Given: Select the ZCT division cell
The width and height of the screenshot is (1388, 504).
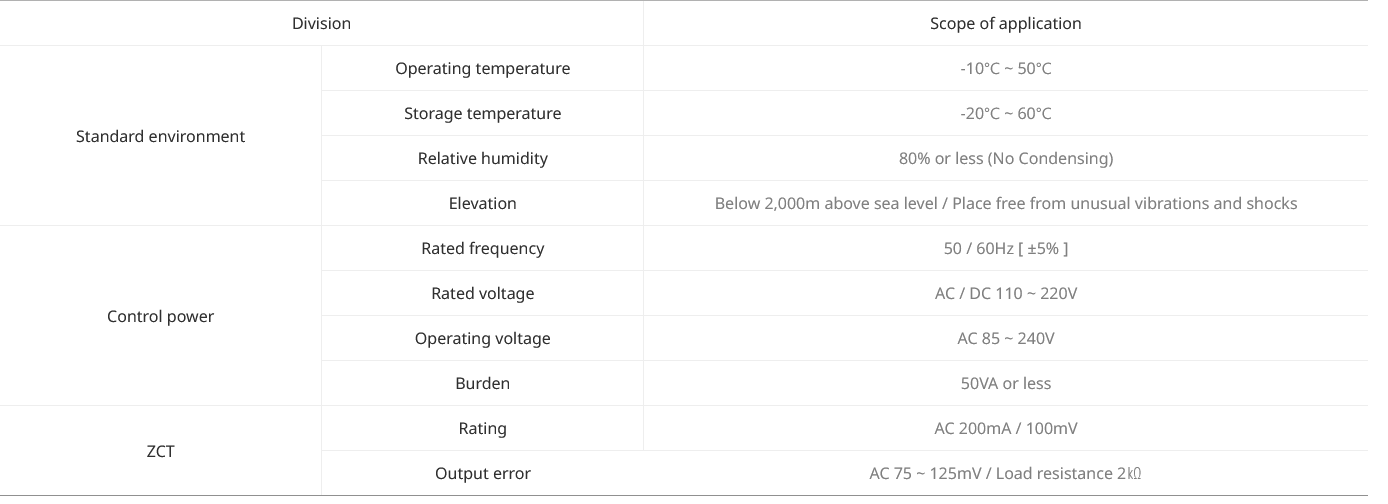Looking at the screenshot, I should (x=160, y=451).
